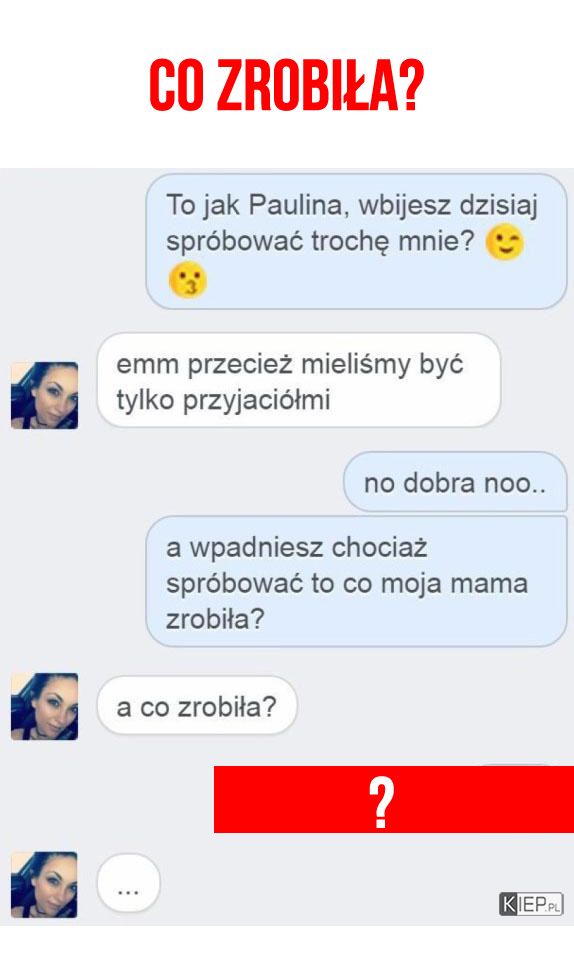Click 'spróbować trochę mnie?' text
Screen dimensions: 574x958
point(320,242)
